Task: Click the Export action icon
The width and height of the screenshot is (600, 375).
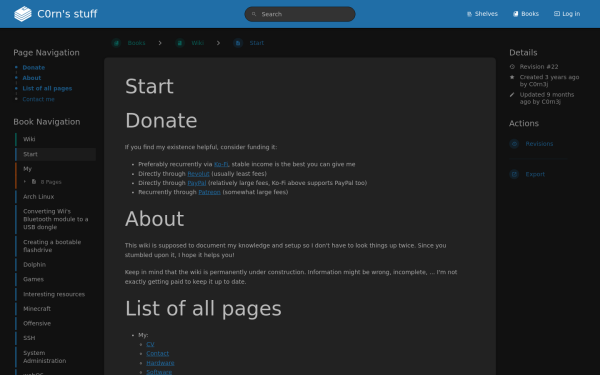Action: [x=514, y=174]
